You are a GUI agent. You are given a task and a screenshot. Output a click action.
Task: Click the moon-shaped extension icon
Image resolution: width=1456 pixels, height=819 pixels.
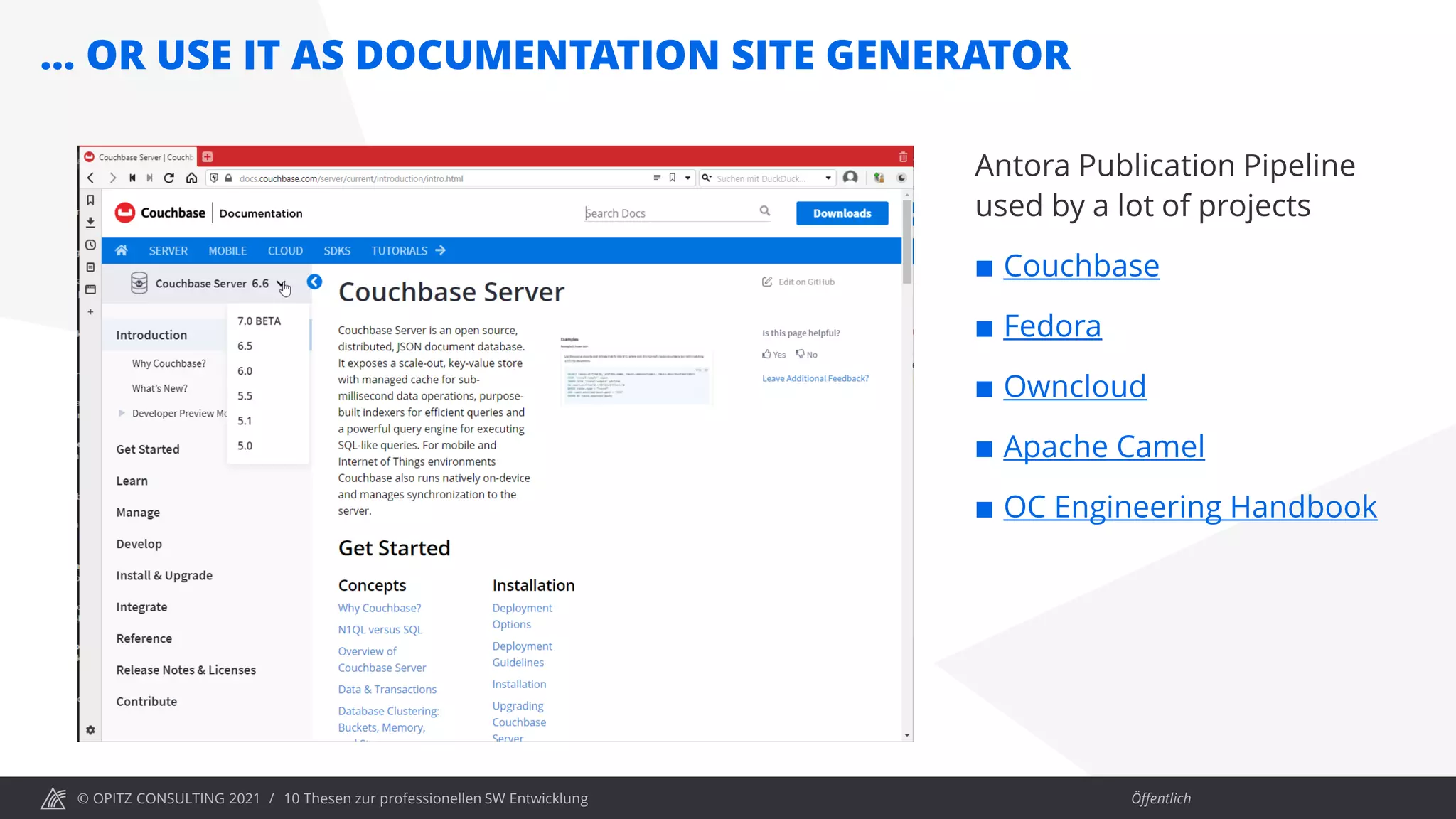click(901, 178)
